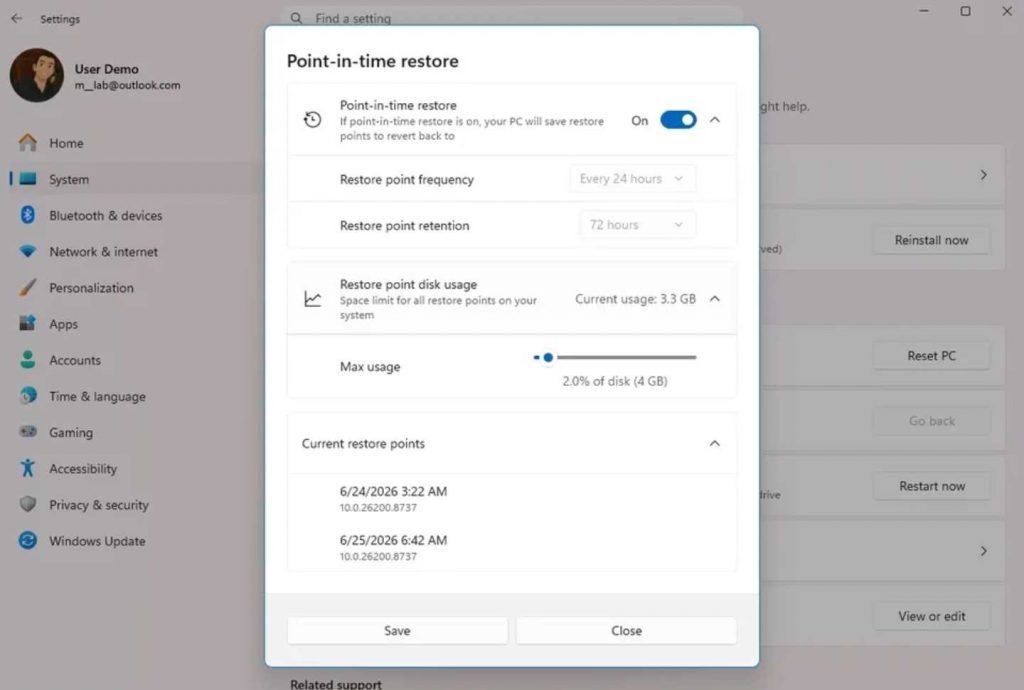The height and width of the screenshot is (690, 1024).
Task: Click View or edit button
Action: pyautogui.click(x=931, y=616)
